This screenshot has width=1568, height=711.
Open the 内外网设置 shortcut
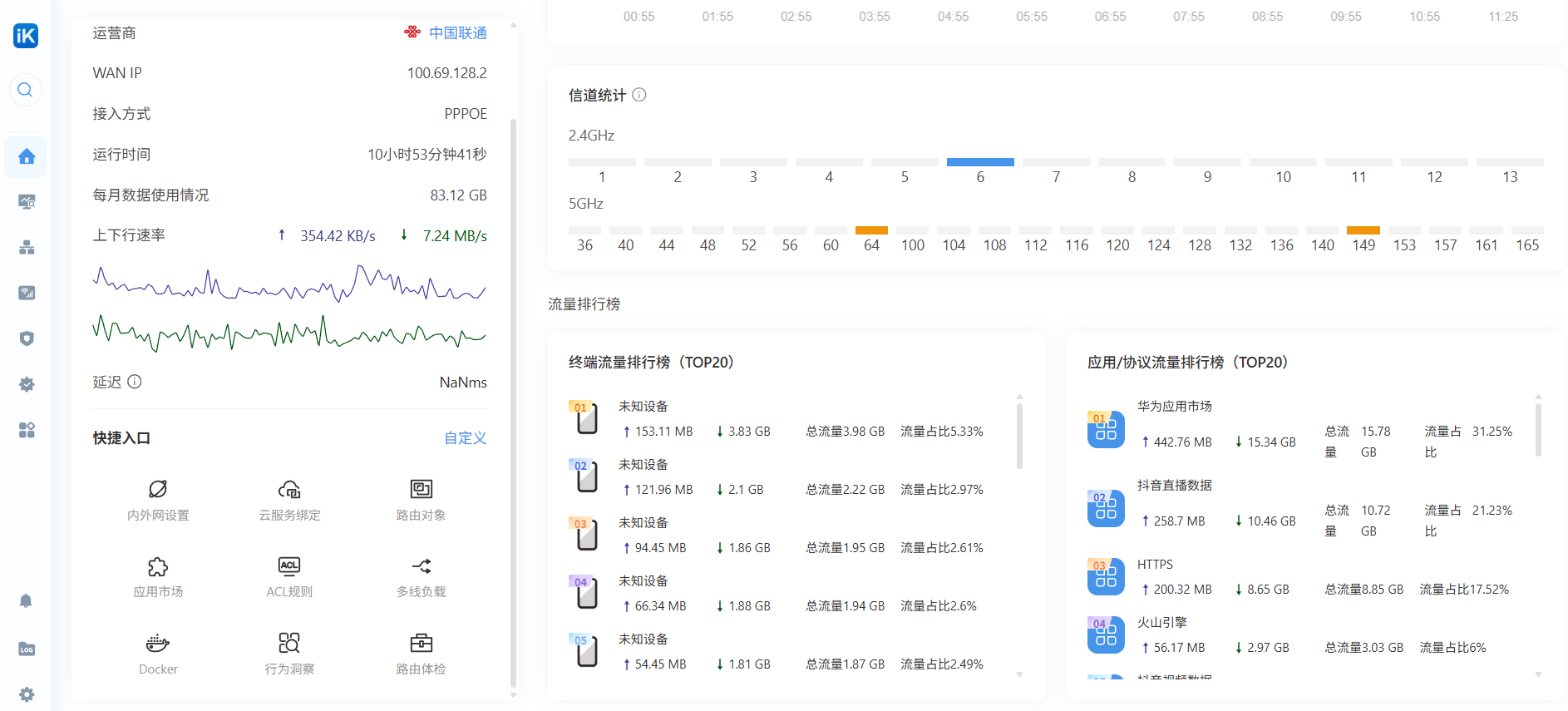pos(158,499)
